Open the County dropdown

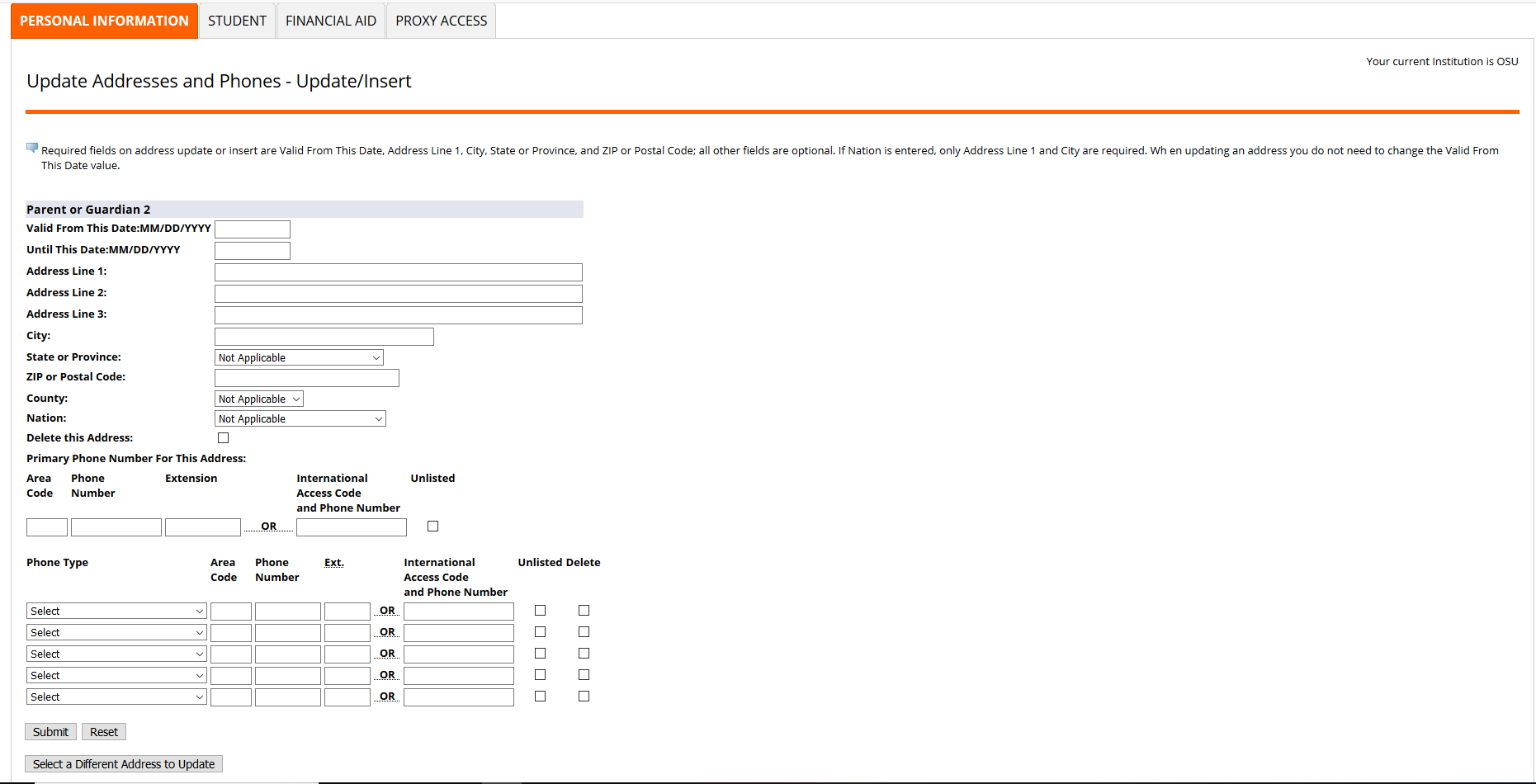(258, 398)
